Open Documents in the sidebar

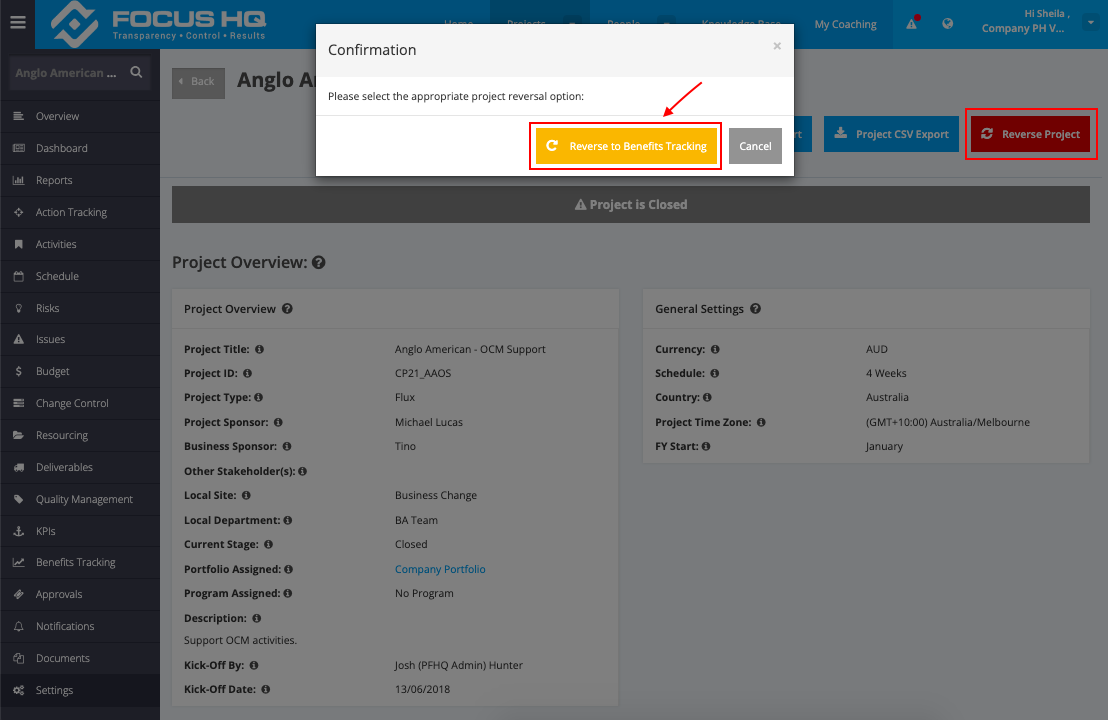pyautogui.click(x=80, y=658)
